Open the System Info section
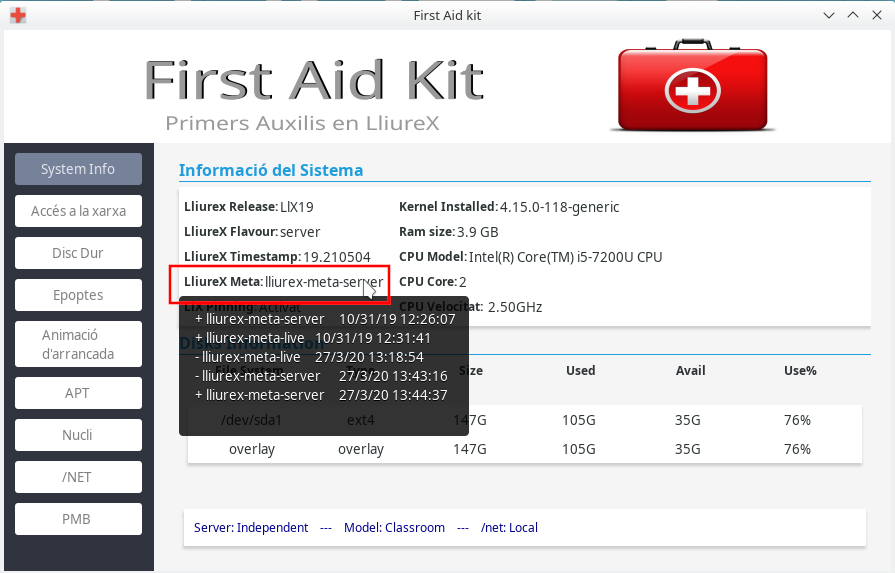Image resolution: width=895 pixels, height=573 pixels. pos(78,169)
